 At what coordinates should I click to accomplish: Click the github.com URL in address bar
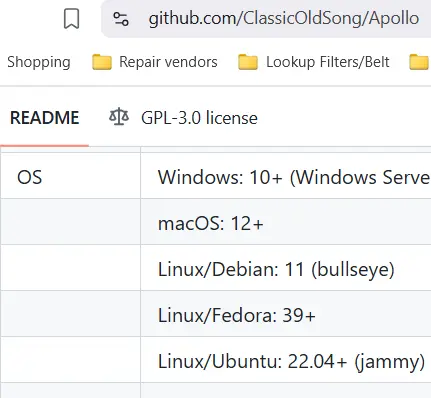click(284, 18)
